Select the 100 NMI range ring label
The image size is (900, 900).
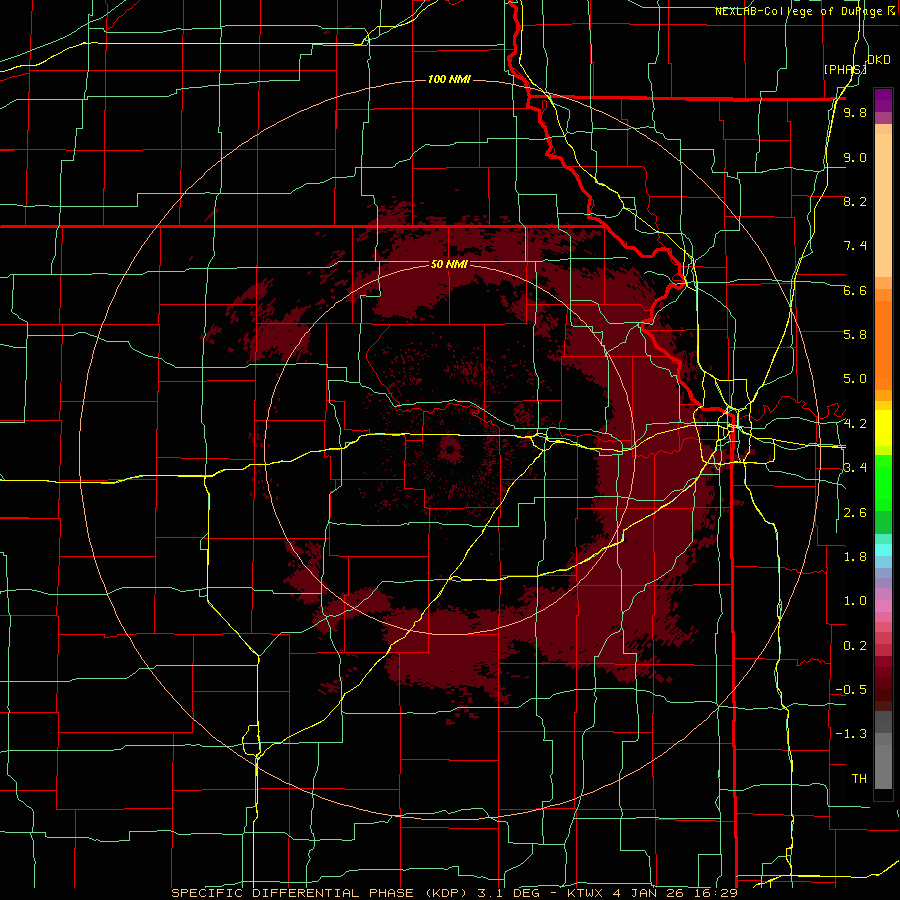449,79
